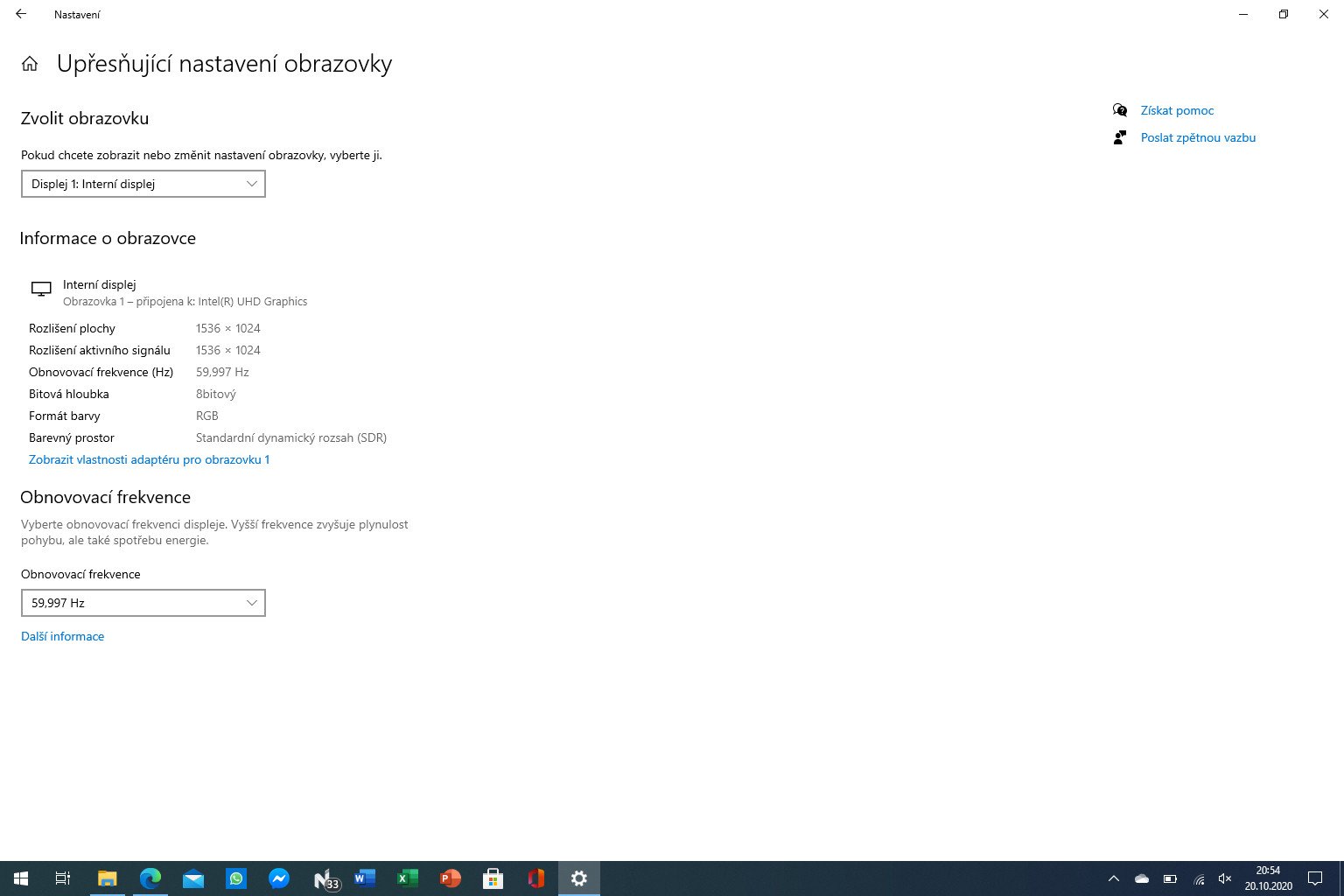
Task: Open Microsoft Edge from taskbar
Action: (x=150, y=878)
